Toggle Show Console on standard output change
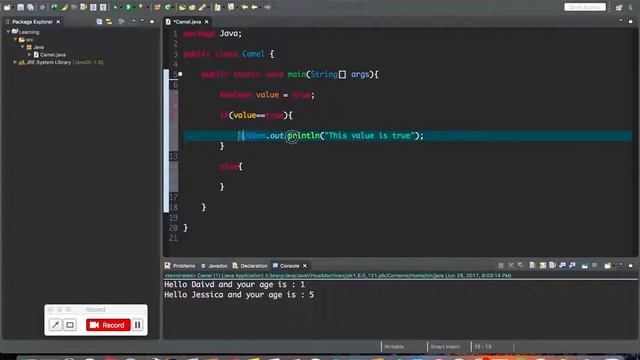The width and height of the screenshot is (640, 360). pyautogui.click(x=562, y=265)
